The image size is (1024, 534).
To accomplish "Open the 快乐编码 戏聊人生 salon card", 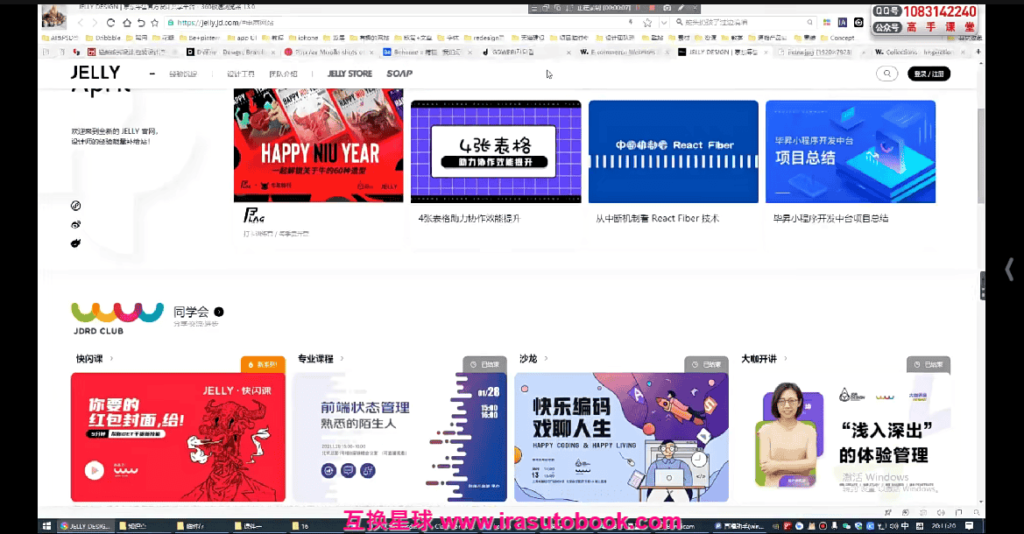I will click(x=621, y=437).
